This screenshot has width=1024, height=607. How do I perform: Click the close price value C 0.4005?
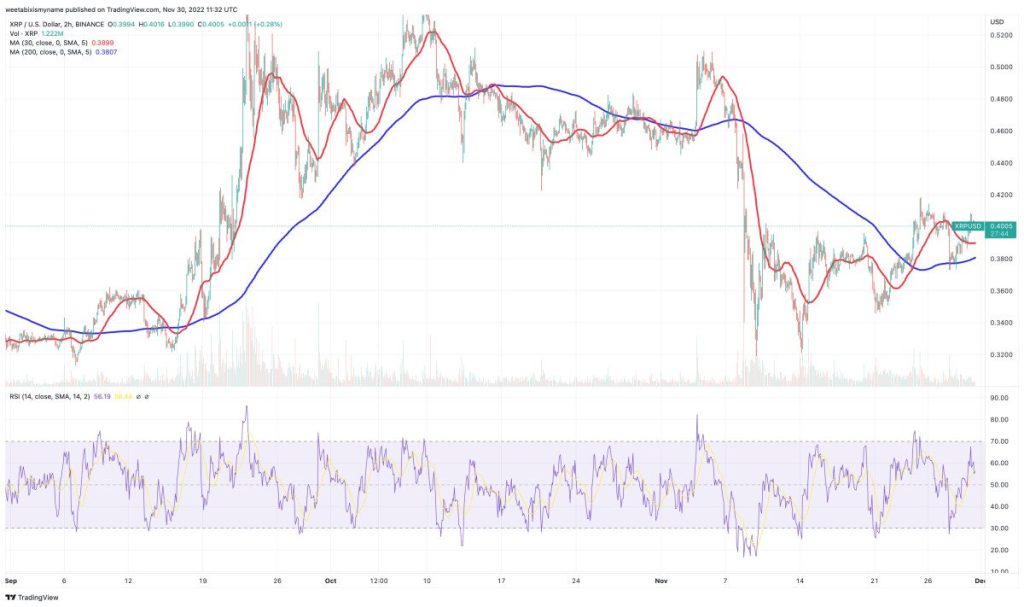[x=212, y=24]
